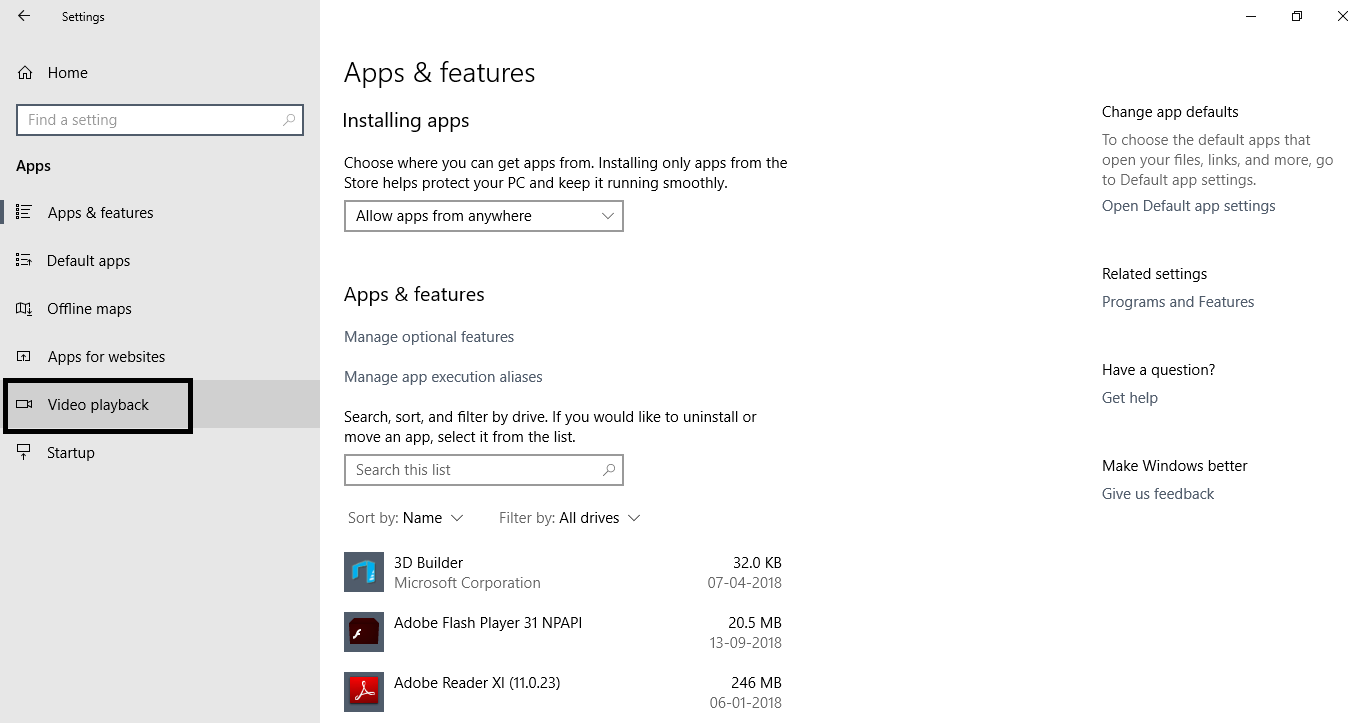Click the 07-04-2018 install date
This screenshot has width=1362, height=723.
coord(744,583)
